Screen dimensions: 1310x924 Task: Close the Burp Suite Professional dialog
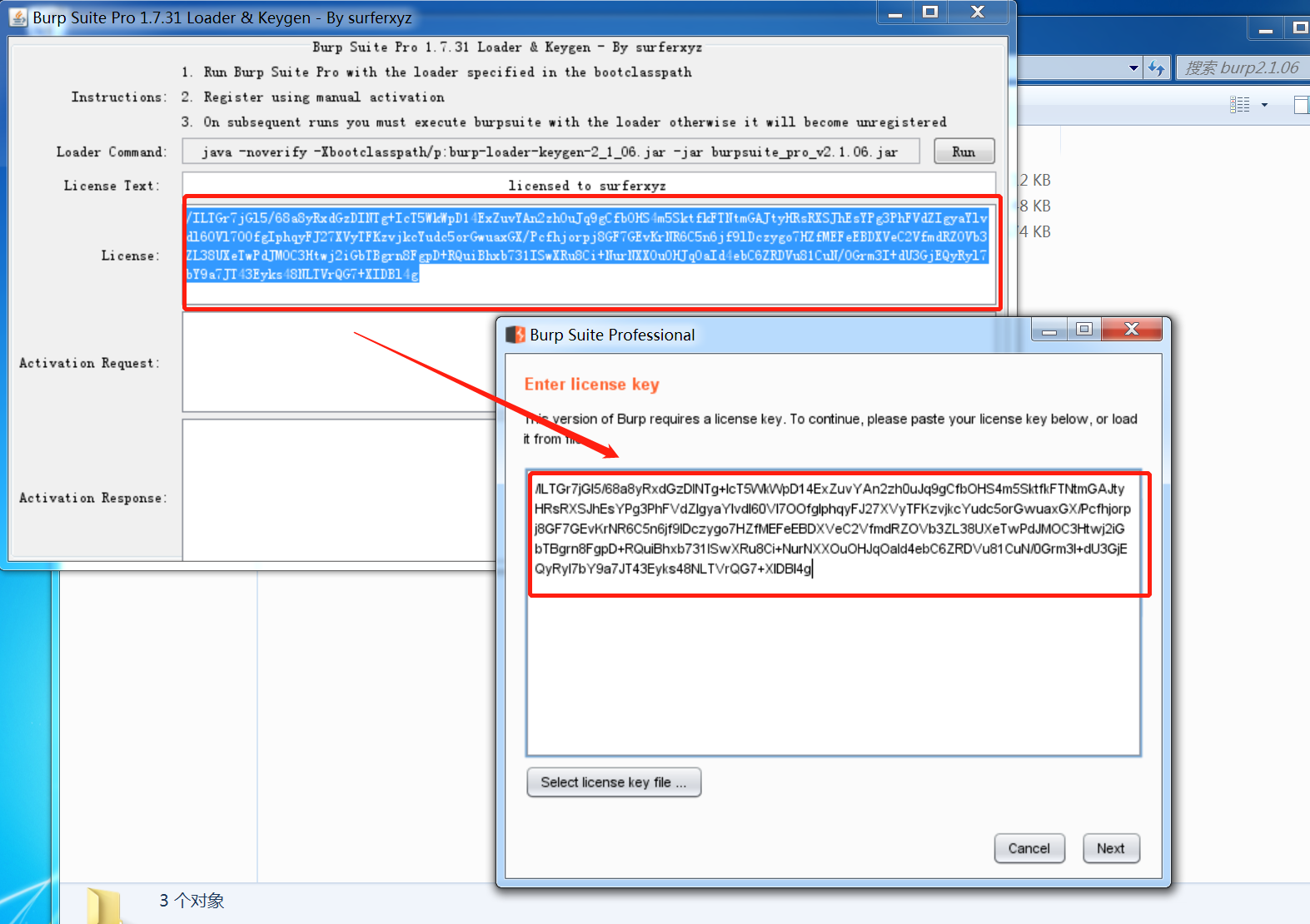1131,330
